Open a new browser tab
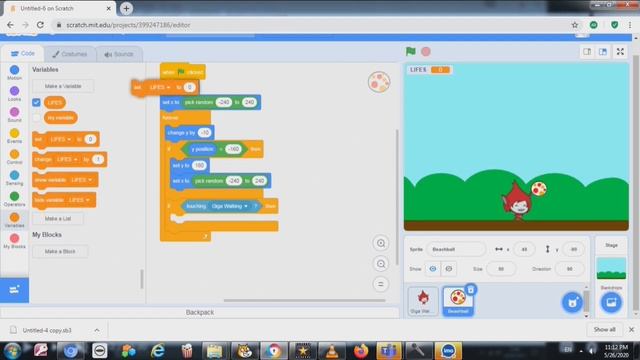This screenshot has width=640, height=360. [x=126, y=8]
